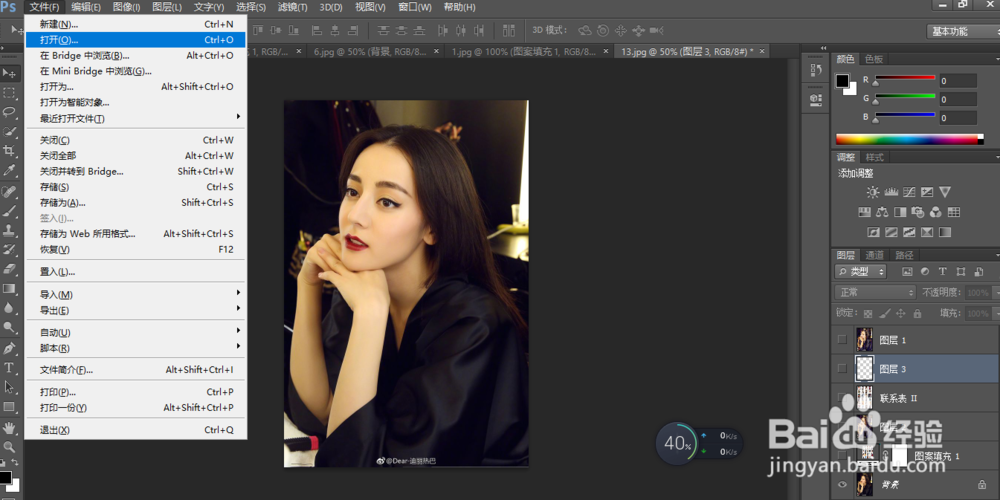Add an Exposure adjustment
1000x500 pixels.
tap(927, 192)
